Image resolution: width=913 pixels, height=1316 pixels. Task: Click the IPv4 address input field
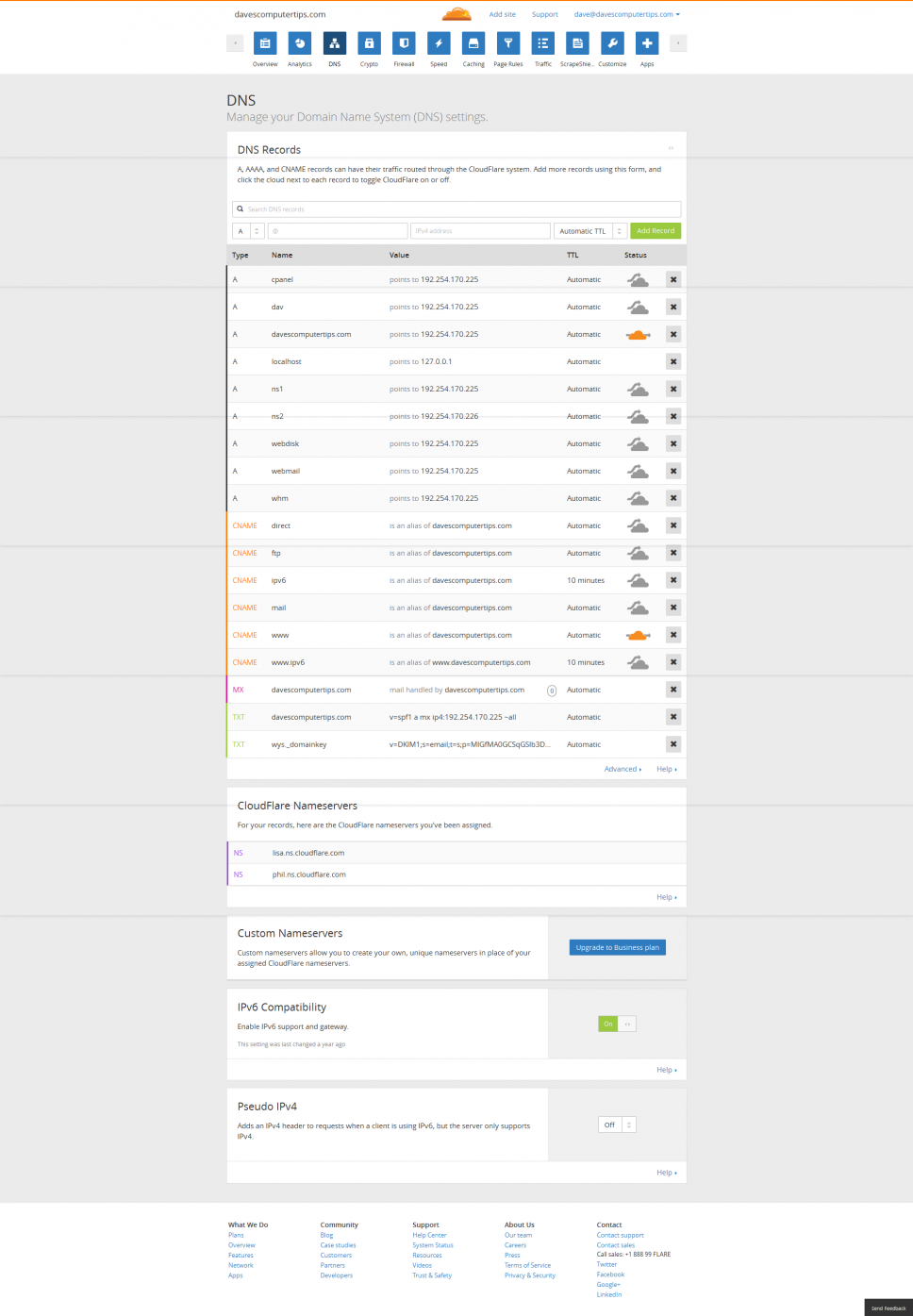click(x=481, y=231)
